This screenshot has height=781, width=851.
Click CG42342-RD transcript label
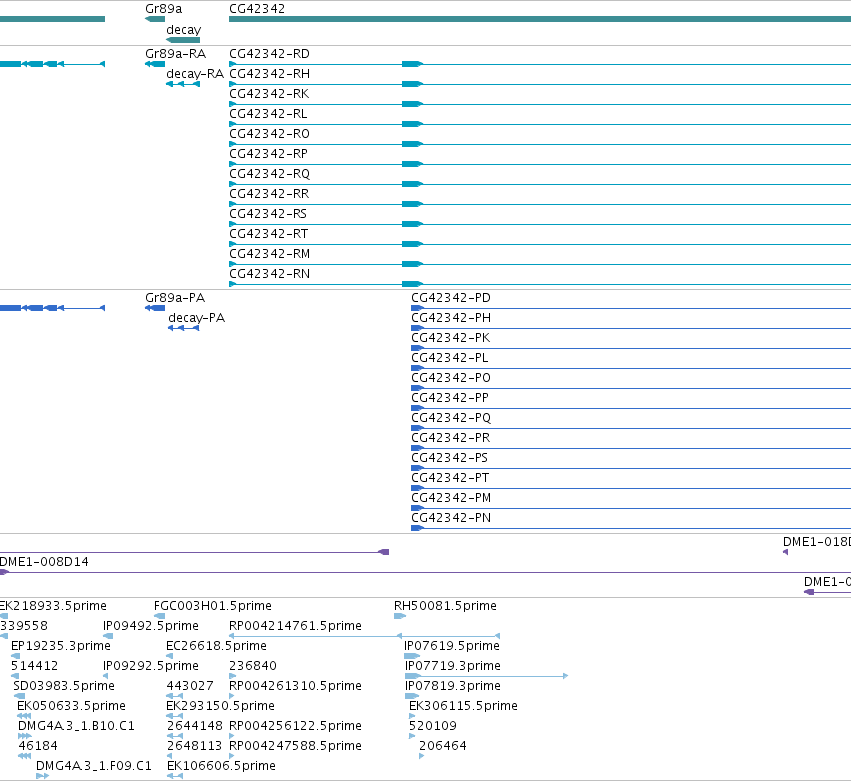tap(269, 54)
